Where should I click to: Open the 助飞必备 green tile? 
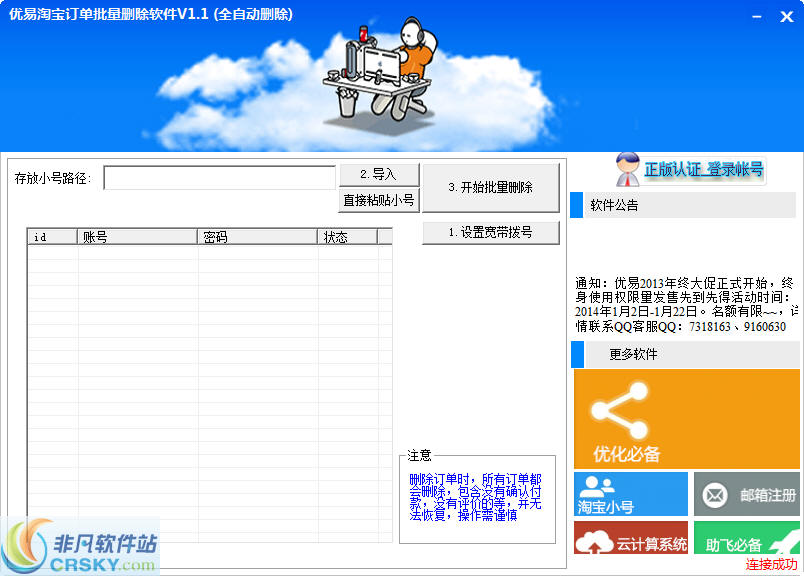click(747, 538)
